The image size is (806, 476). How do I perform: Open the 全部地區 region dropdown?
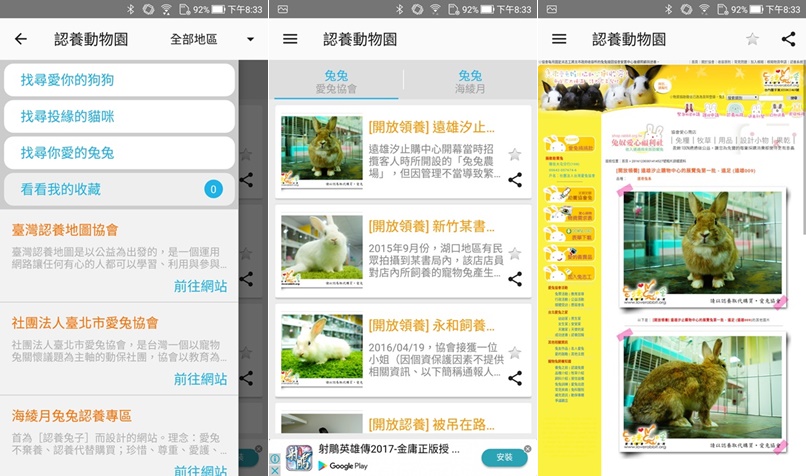point(212,39)
